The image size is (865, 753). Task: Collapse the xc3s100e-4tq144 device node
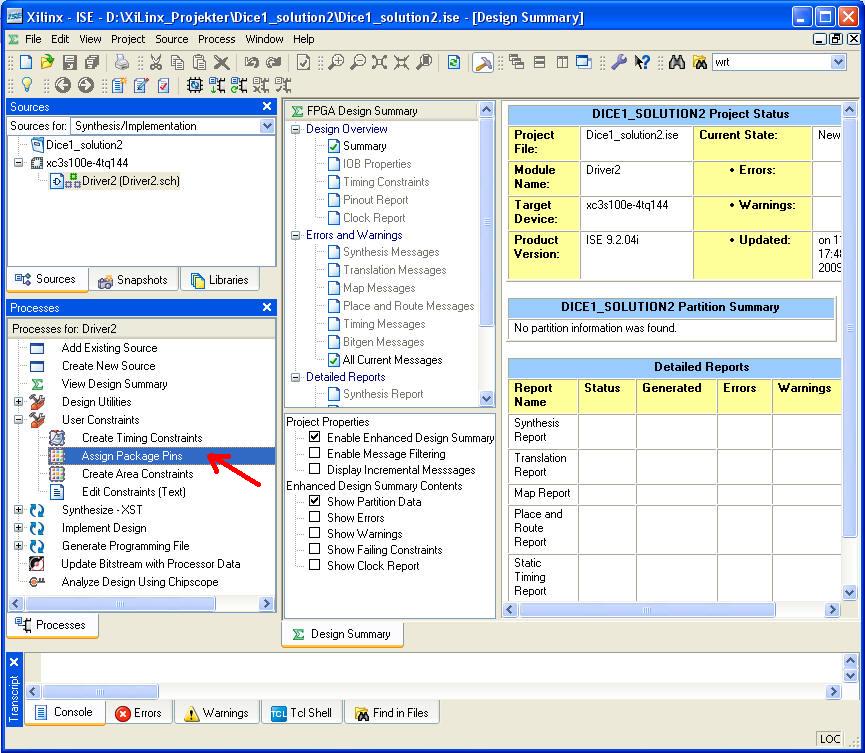click(x=19, y=163)
